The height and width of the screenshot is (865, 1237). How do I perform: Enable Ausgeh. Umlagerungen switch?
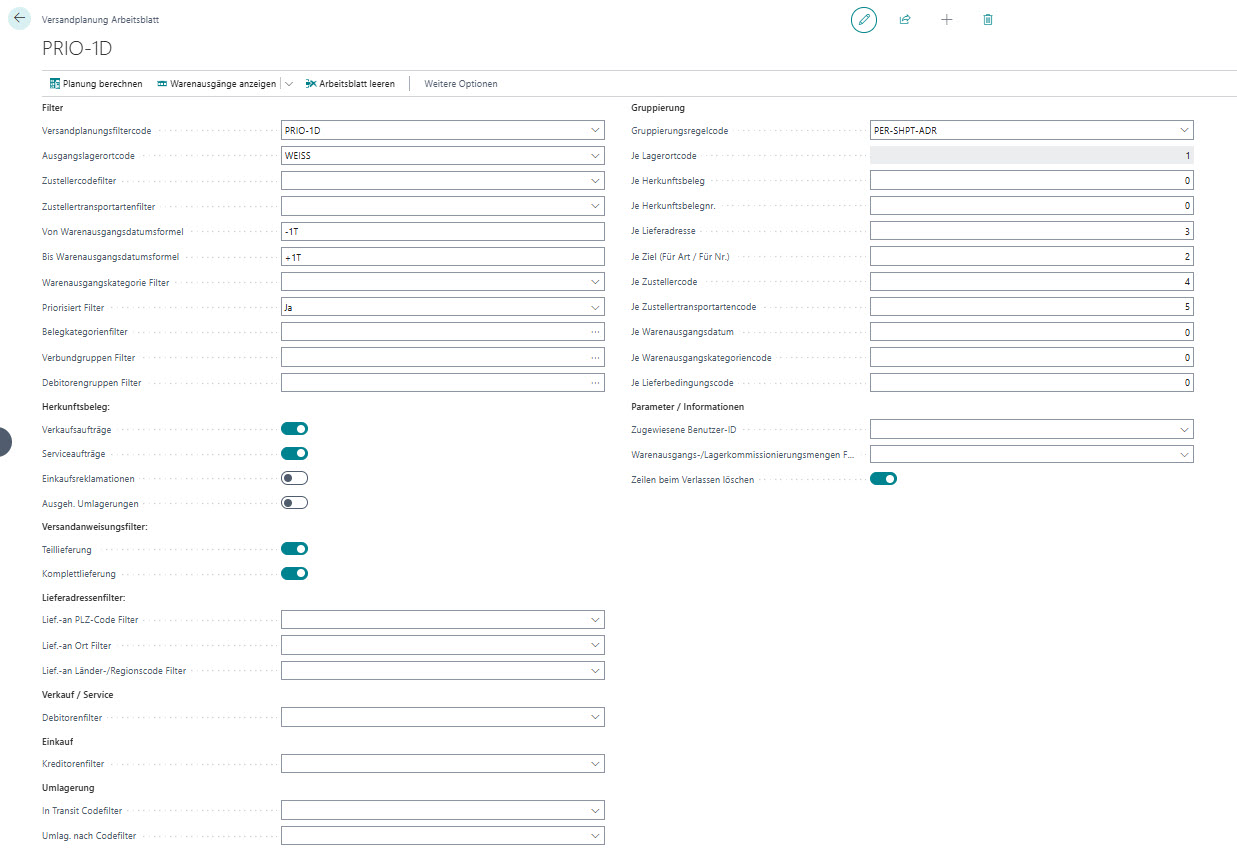pos(294,503)
